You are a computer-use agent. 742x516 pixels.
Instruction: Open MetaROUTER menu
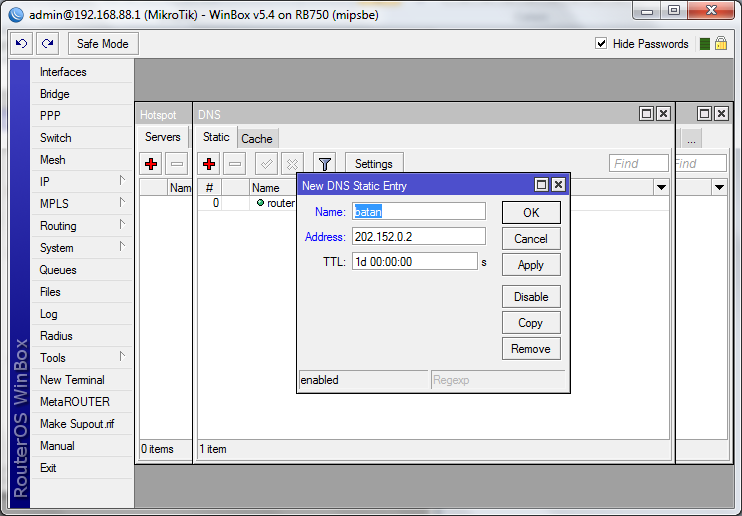[x=81, y=402]
